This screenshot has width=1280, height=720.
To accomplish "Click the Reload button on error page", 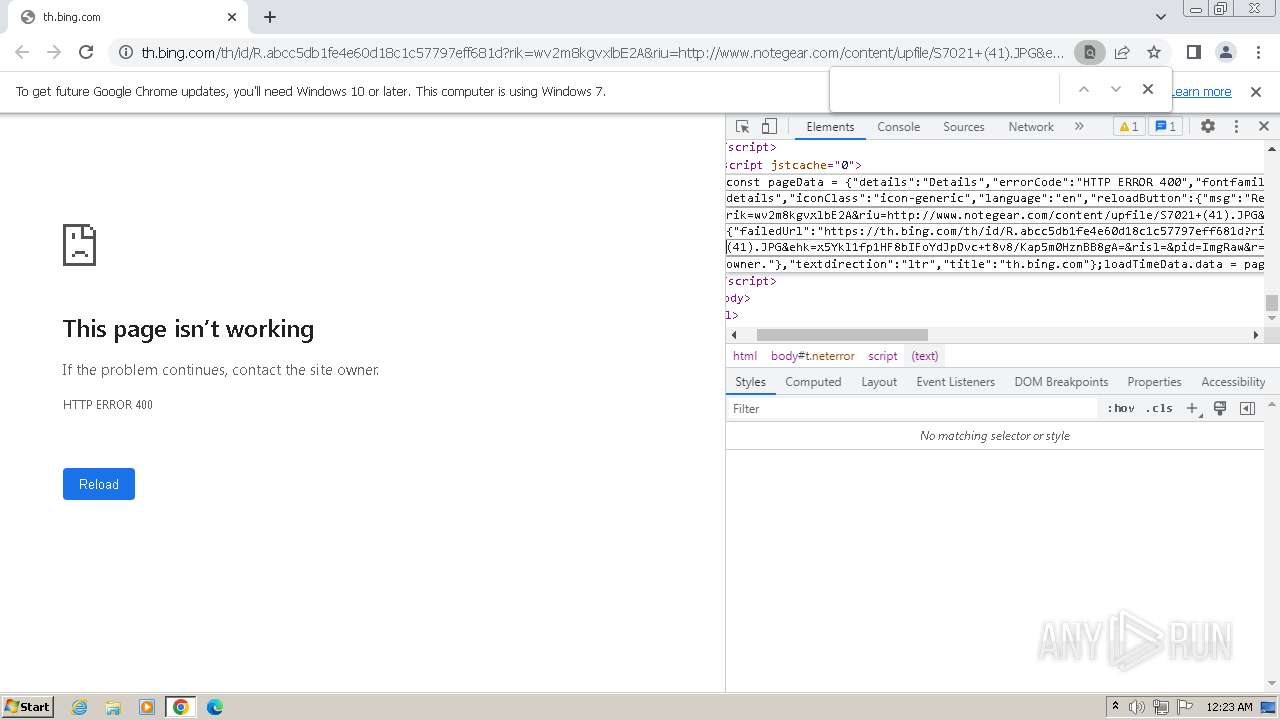I will point(99,484).
